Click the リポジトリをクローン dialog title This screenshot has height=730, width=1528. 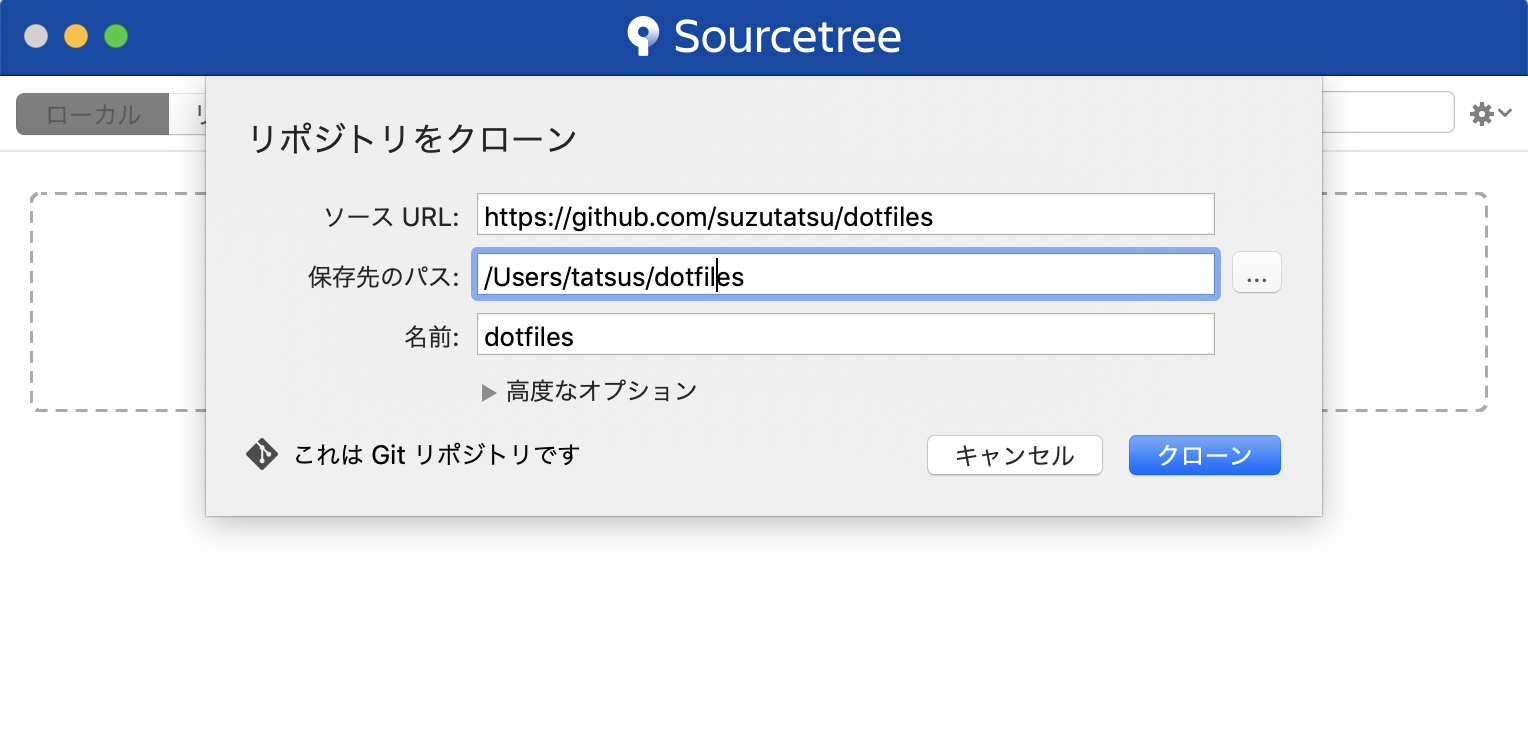pos(413,139)
